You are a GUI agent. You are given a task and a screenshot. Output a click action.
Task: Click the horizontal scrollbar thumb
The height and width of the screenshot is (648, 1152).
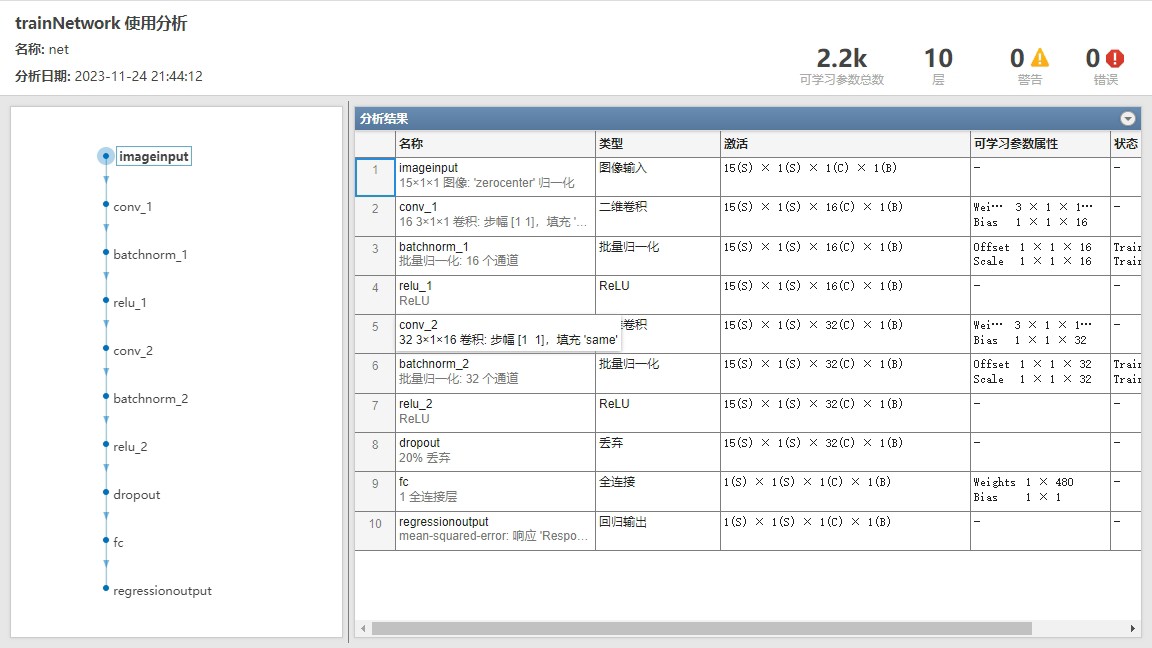(x=702, y=628)
